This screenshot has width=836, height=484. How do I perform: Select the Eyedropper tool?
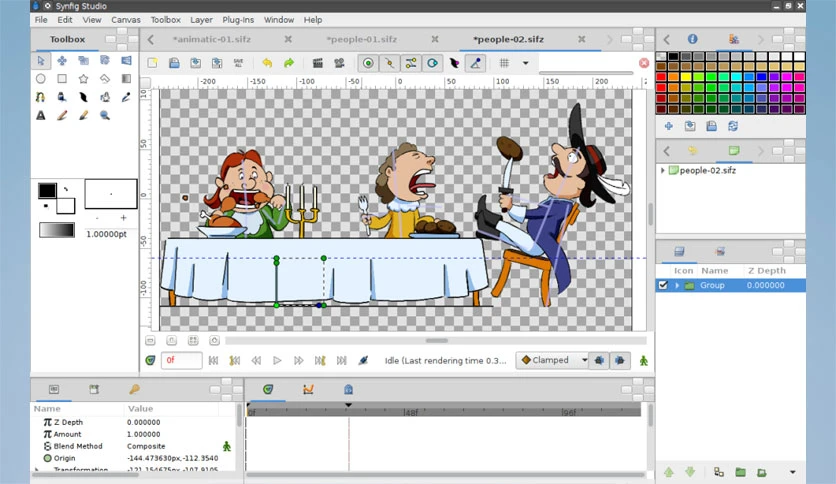(126, 97)
